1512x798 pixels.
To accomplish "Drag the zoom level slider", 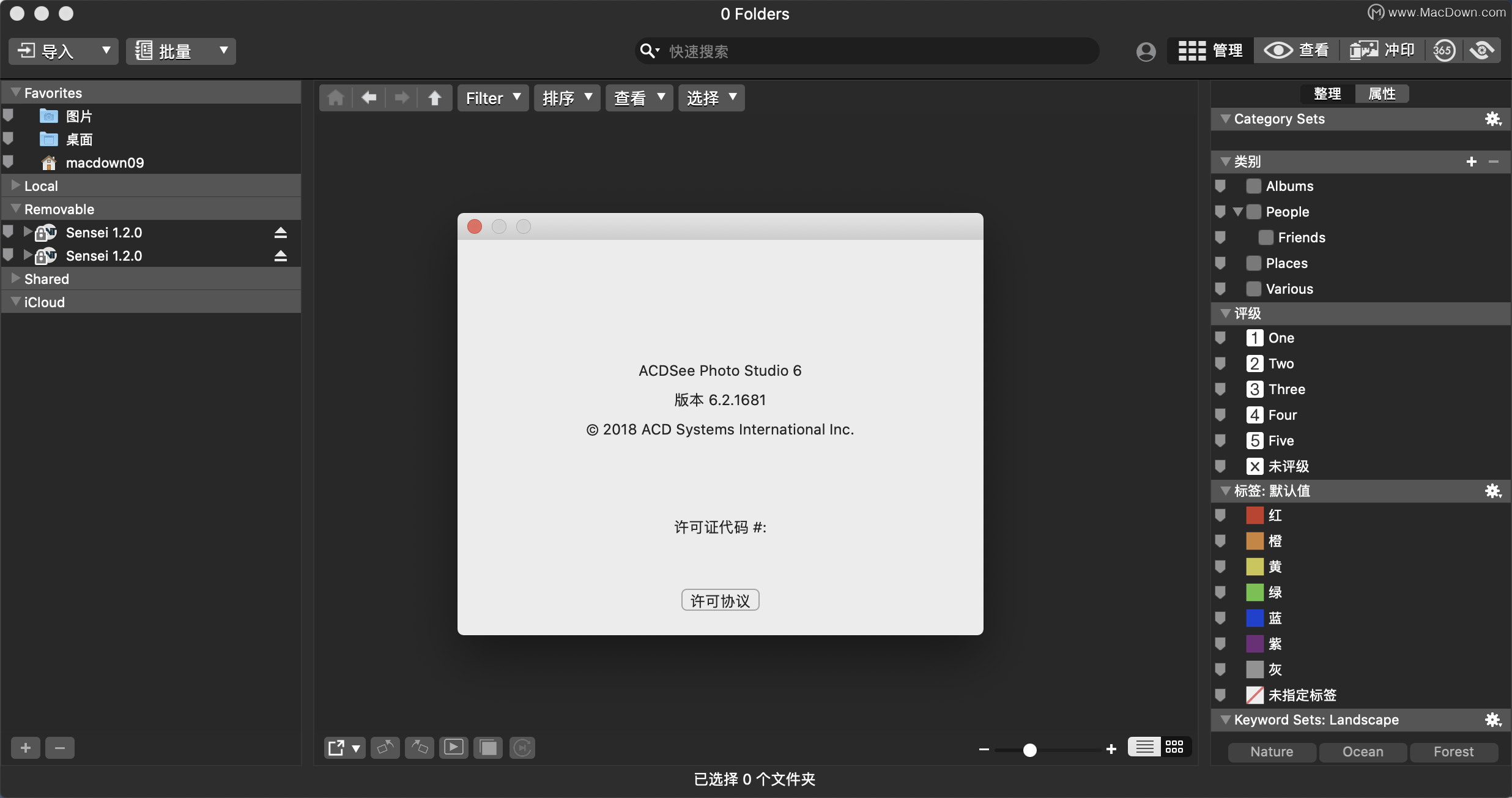I will [x=1028, y=749].
